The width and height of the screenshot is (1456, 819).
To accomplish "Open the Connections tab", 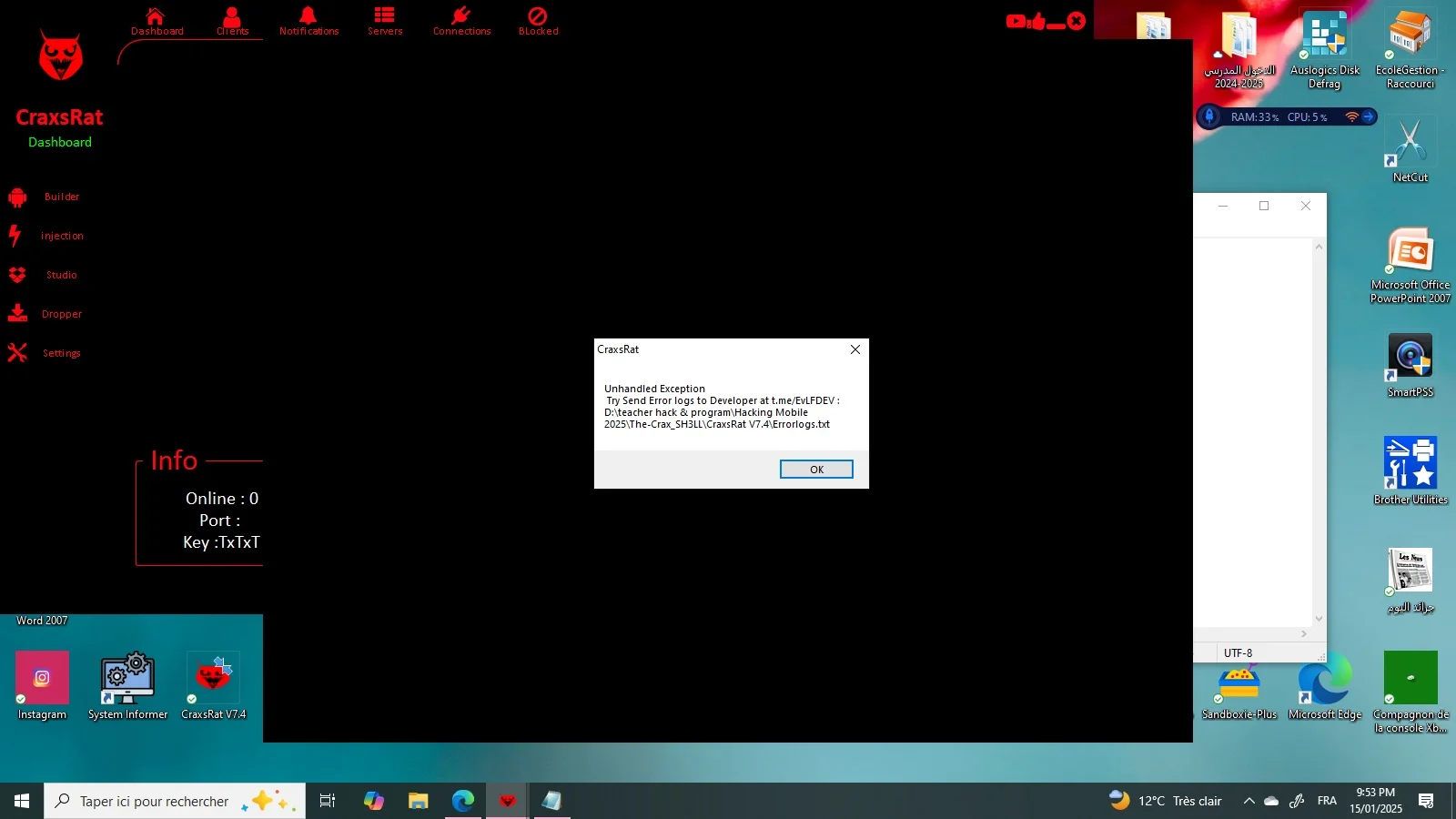I will coord(461,22).
